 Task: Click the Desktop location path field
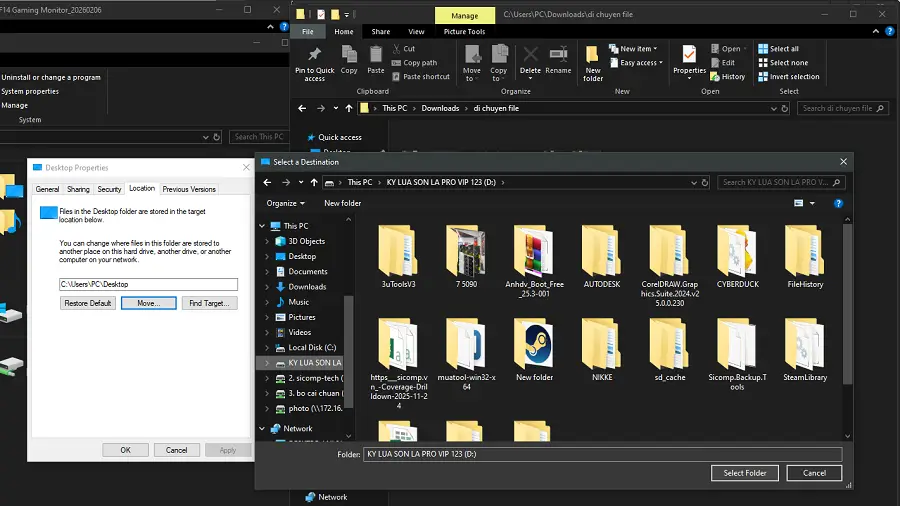[x=148, y=284]
